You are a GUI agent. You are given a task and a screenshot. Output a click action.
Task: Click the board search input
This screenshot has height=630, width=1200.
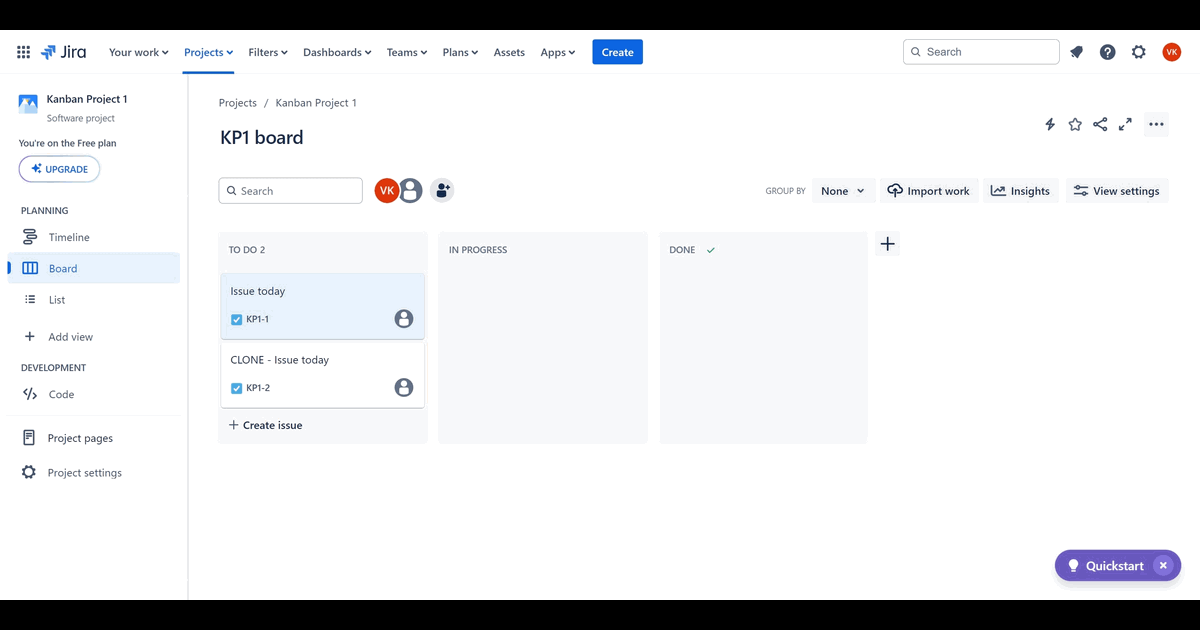(290, 191)
